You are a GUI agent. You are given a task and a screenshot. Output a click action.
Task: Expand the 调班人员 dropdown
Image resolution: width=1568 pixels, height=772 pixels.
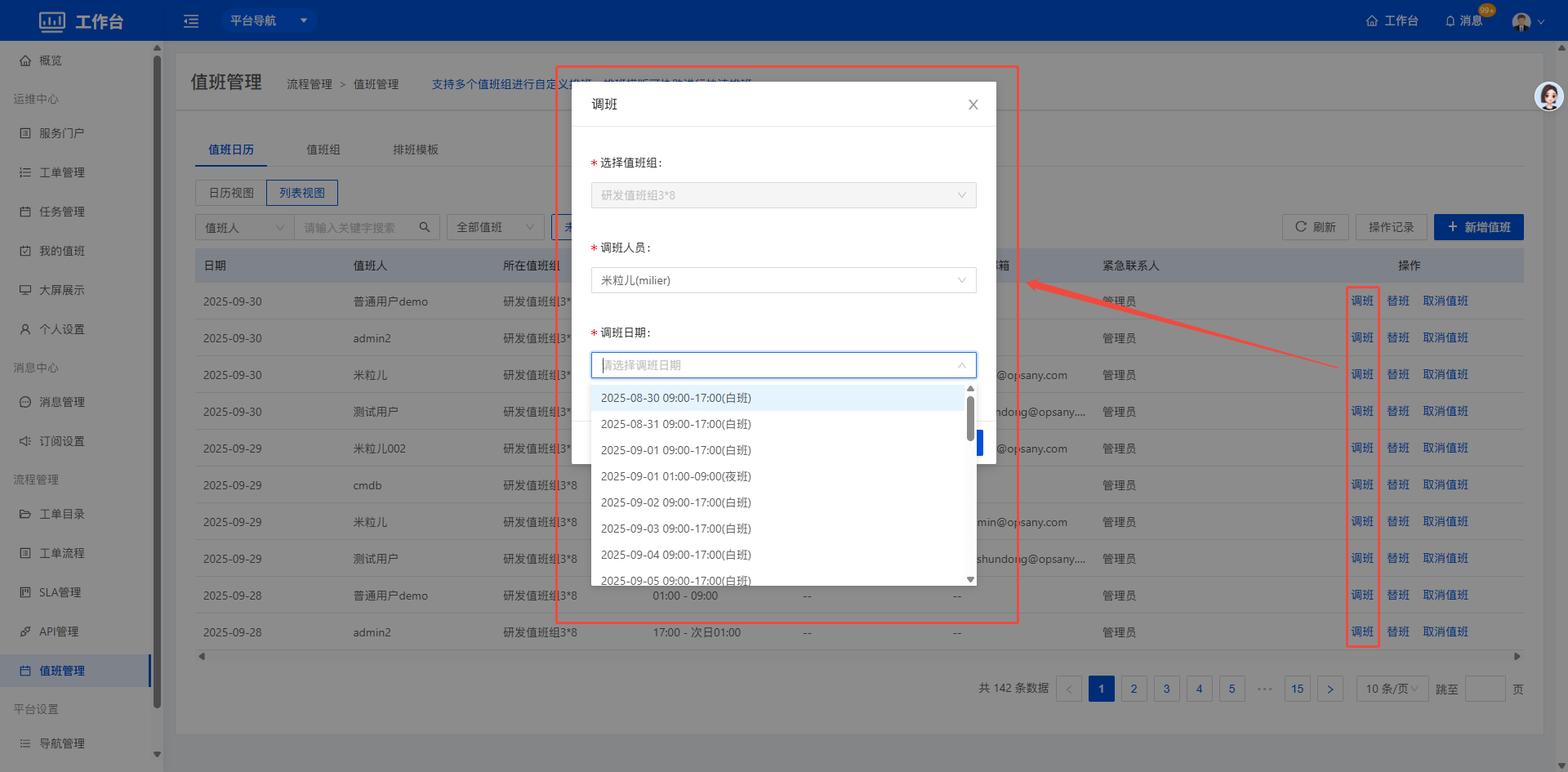[783, 280]
